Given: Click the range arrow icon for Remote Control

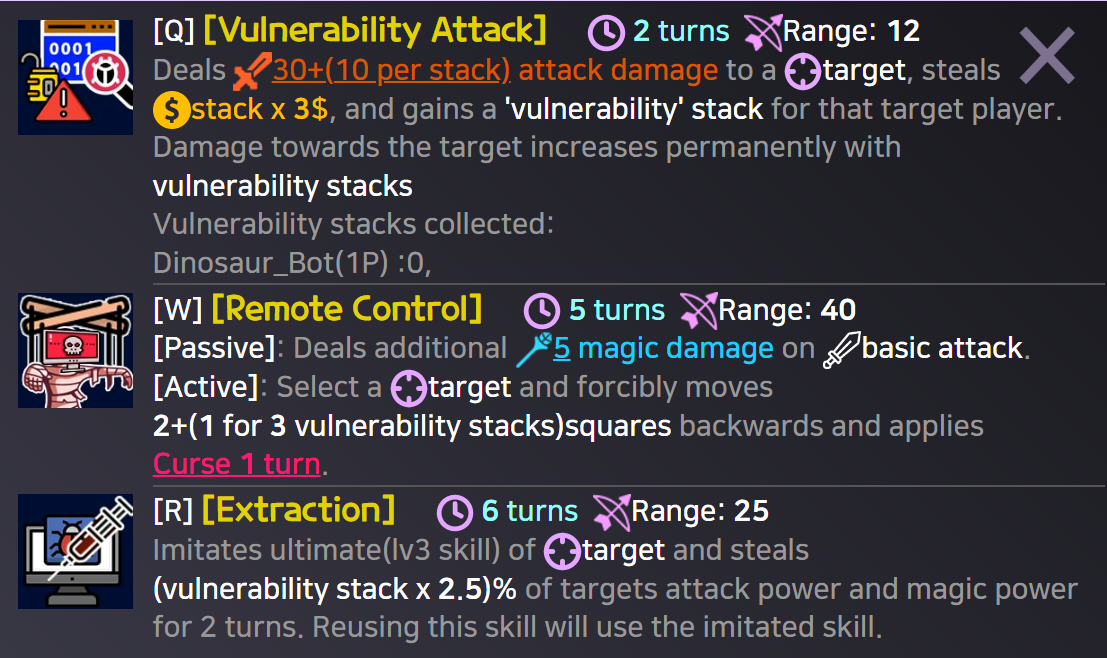Looking at the screenshot, I should [x=698, y=309].
